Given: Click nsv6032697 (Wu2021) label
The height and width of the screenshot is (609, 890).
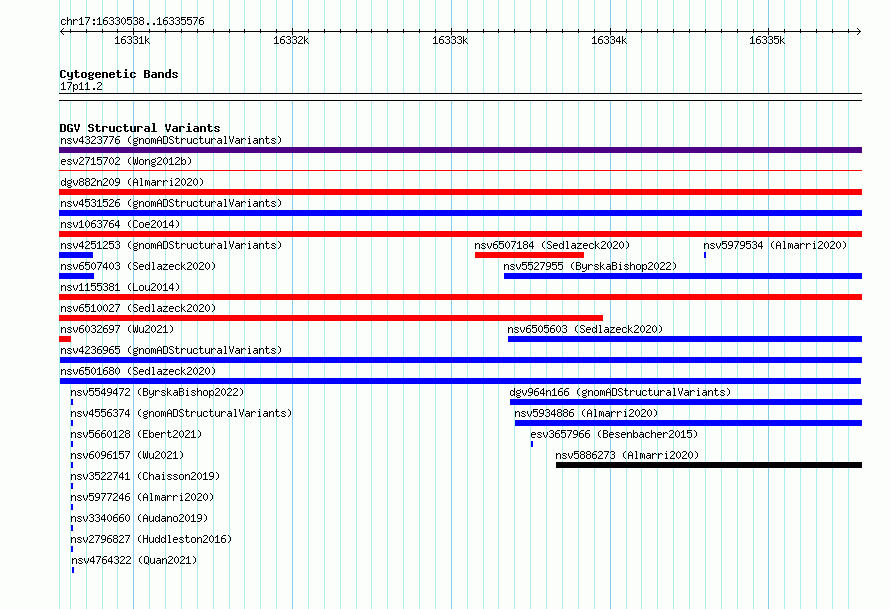Looking at the screenshot, I should [x=117, y=329].
